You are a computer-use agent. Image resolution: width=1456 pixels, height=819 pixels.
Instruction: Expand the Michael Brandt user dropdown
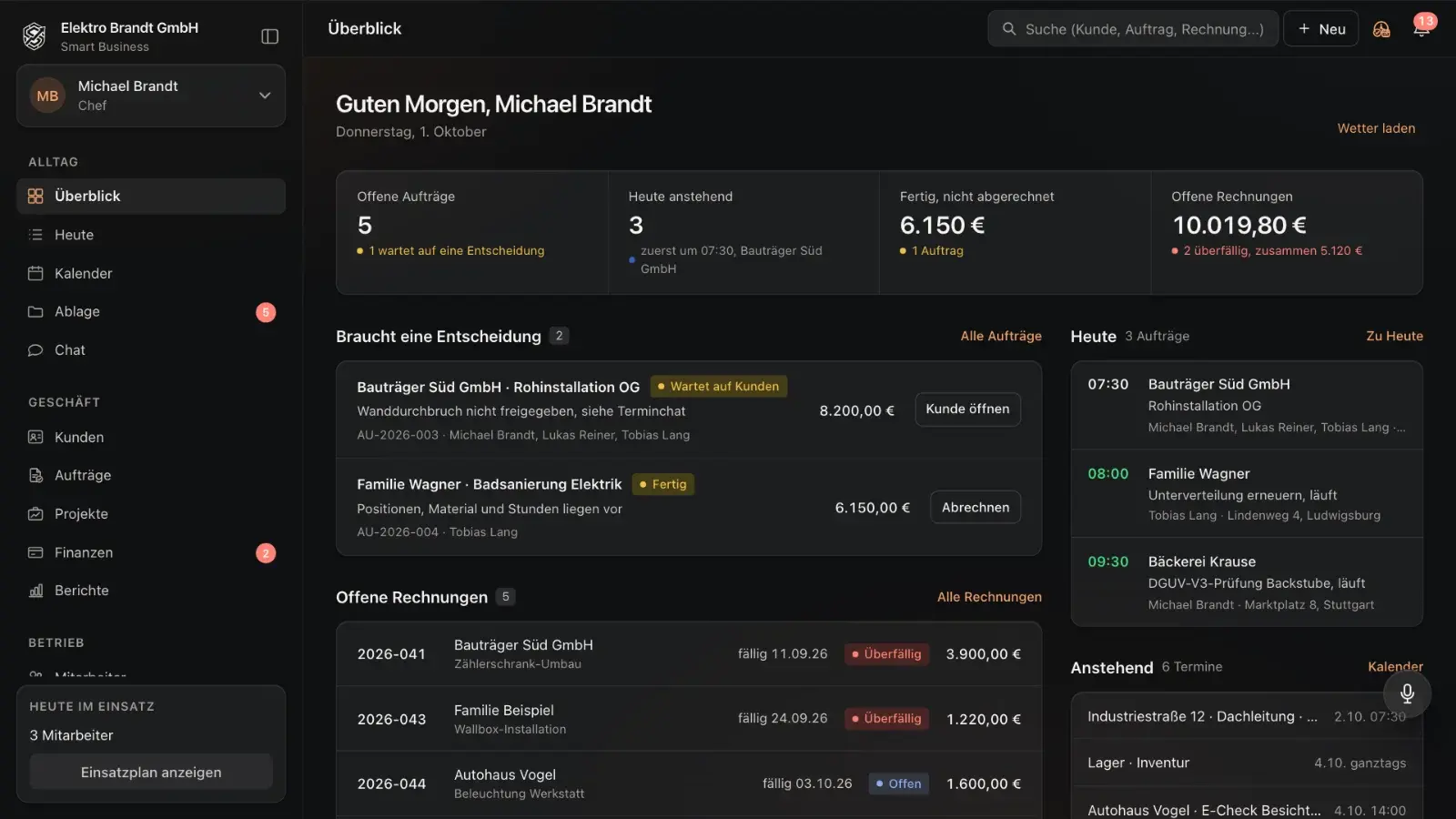(151, 96)
